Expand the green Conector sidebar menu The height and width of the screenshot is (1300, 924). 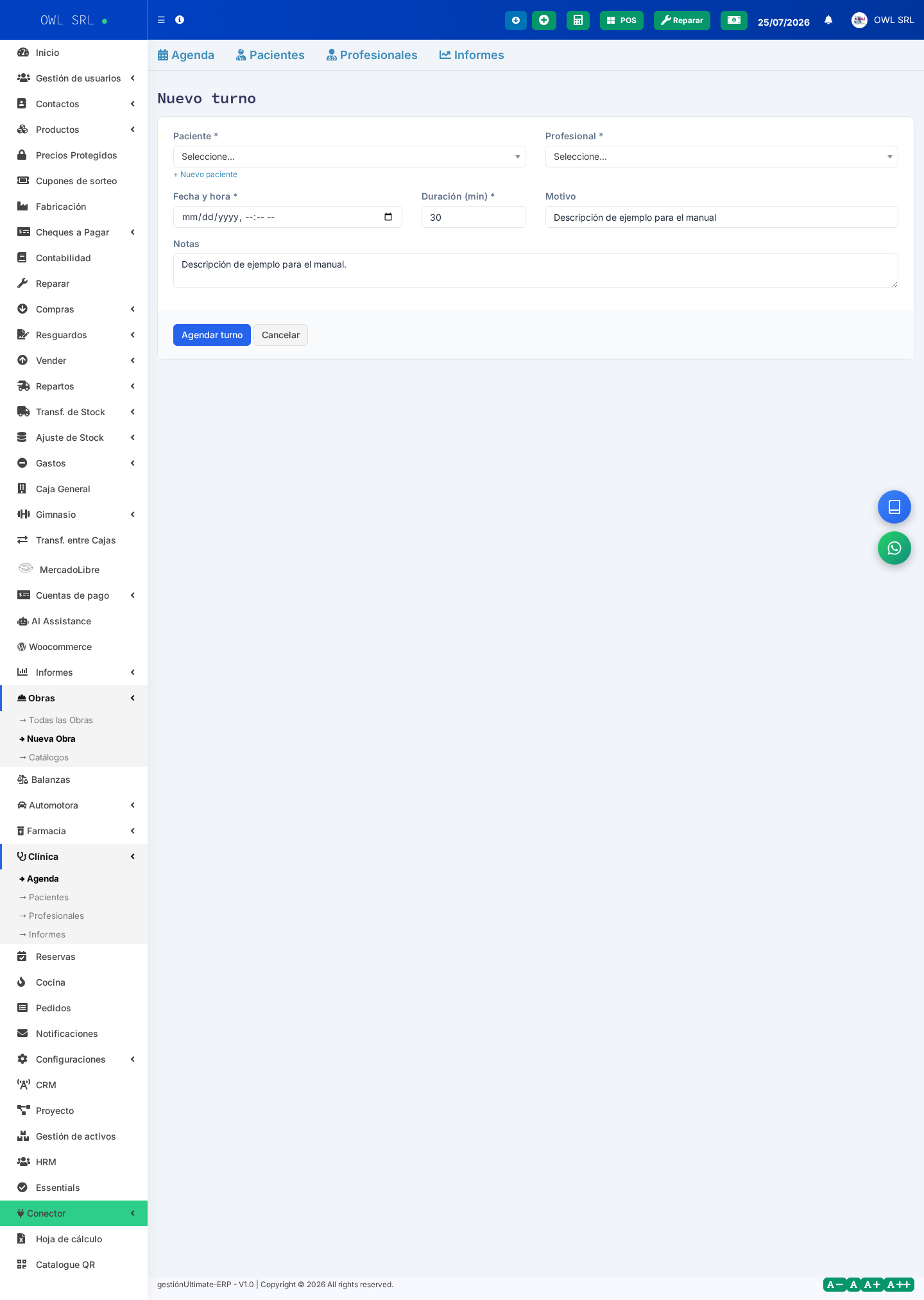(74, 1213)
